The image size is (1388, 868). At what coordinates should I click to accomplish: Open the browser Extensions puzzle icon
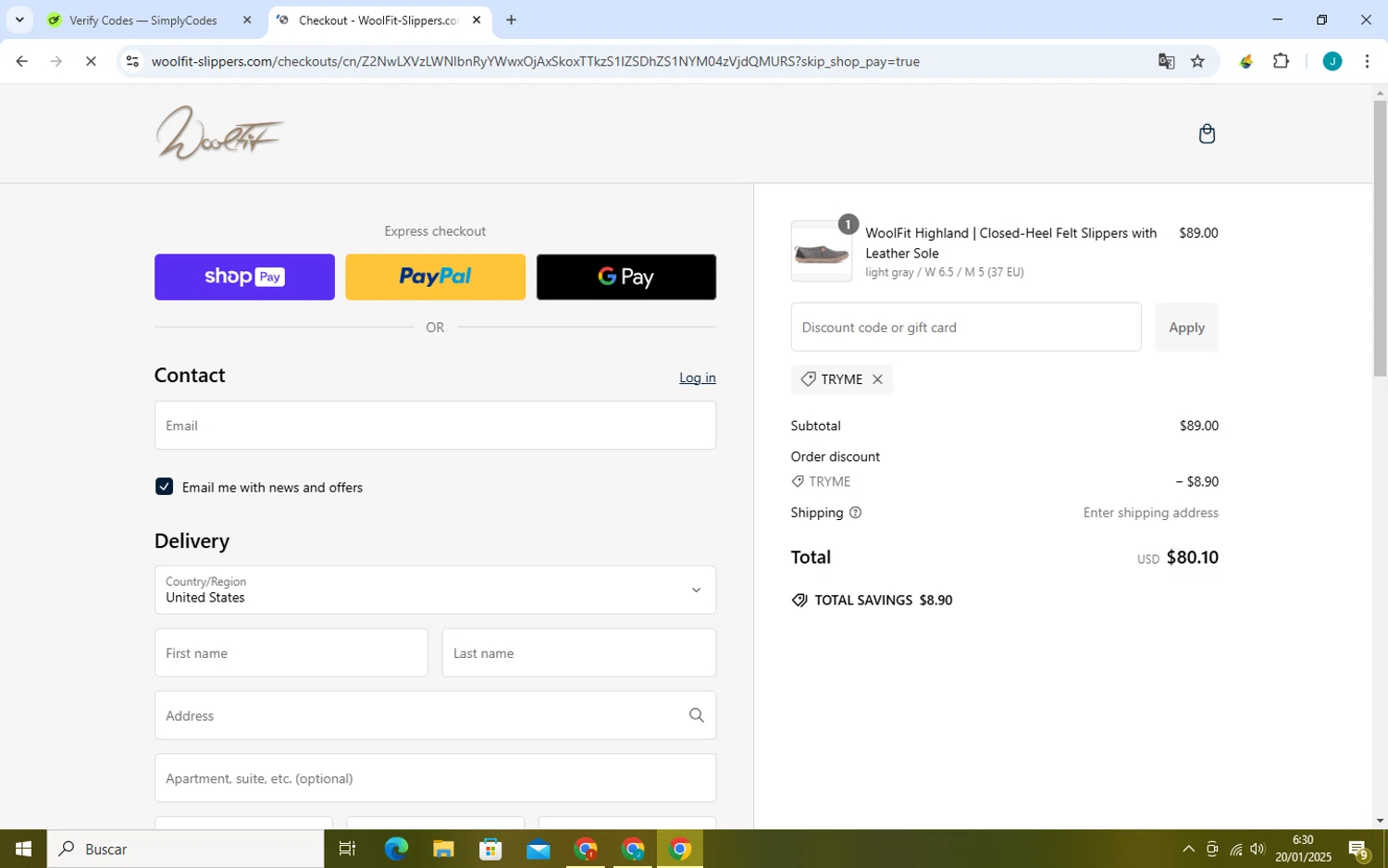pos(1281,61)
